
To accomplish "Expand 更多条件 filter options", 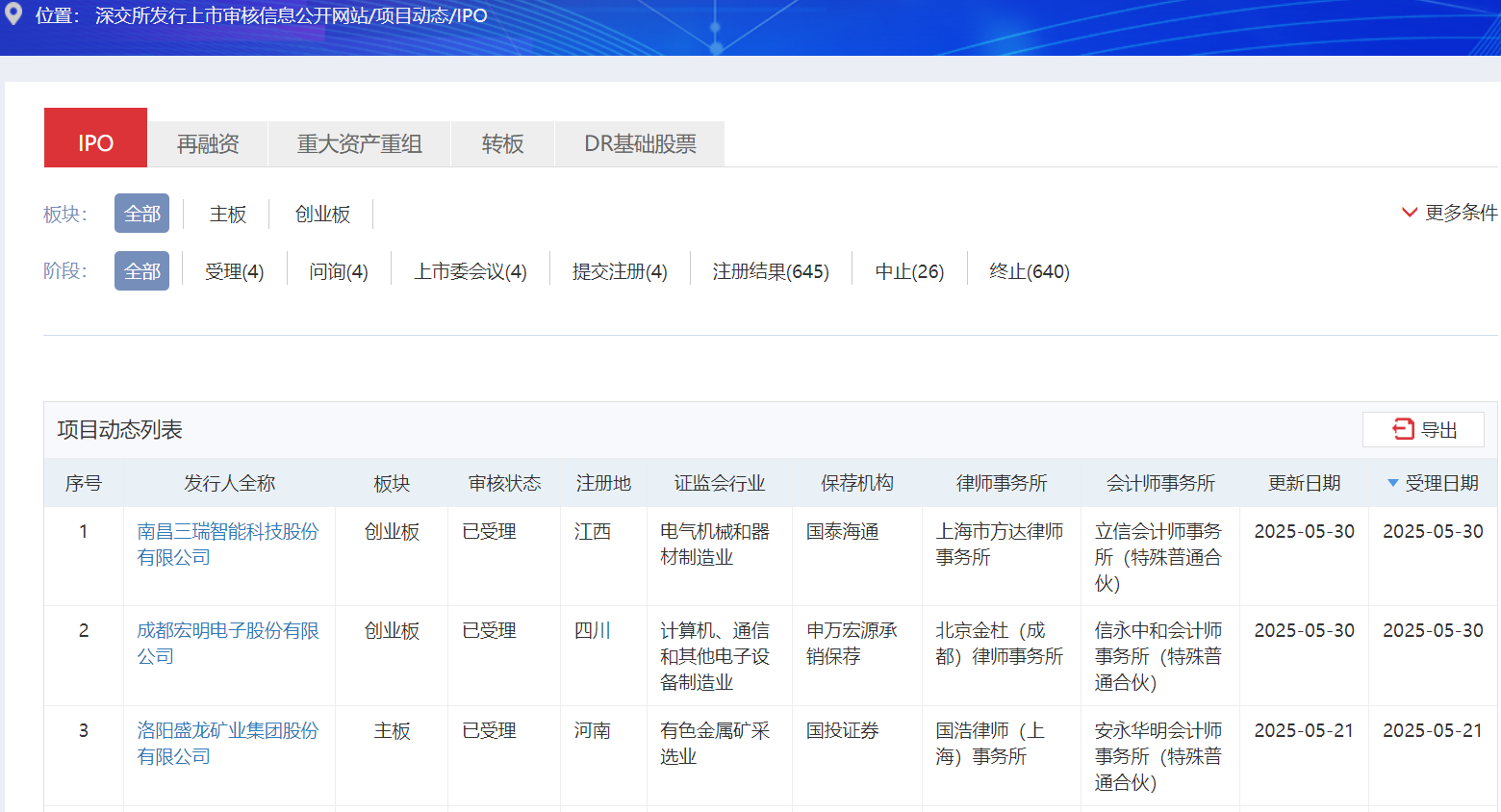I will click(1449, 213).
